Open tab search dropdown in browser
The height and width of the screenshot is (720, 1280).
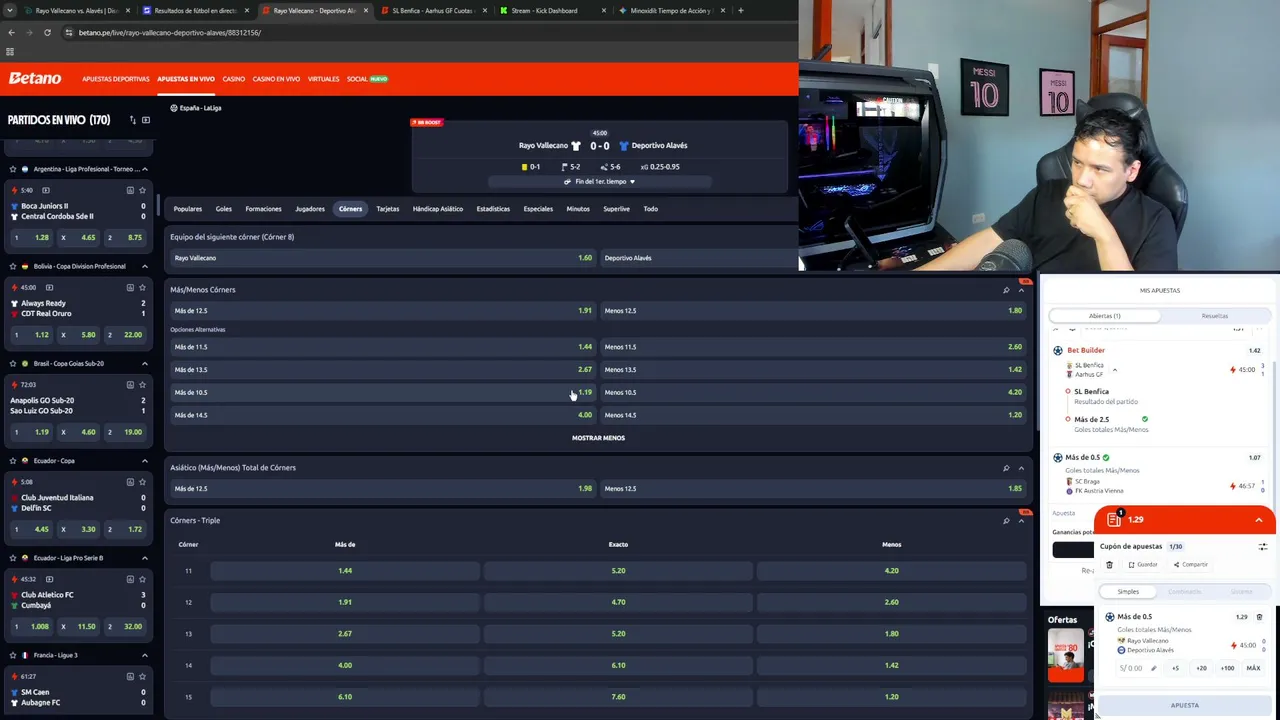11,10
